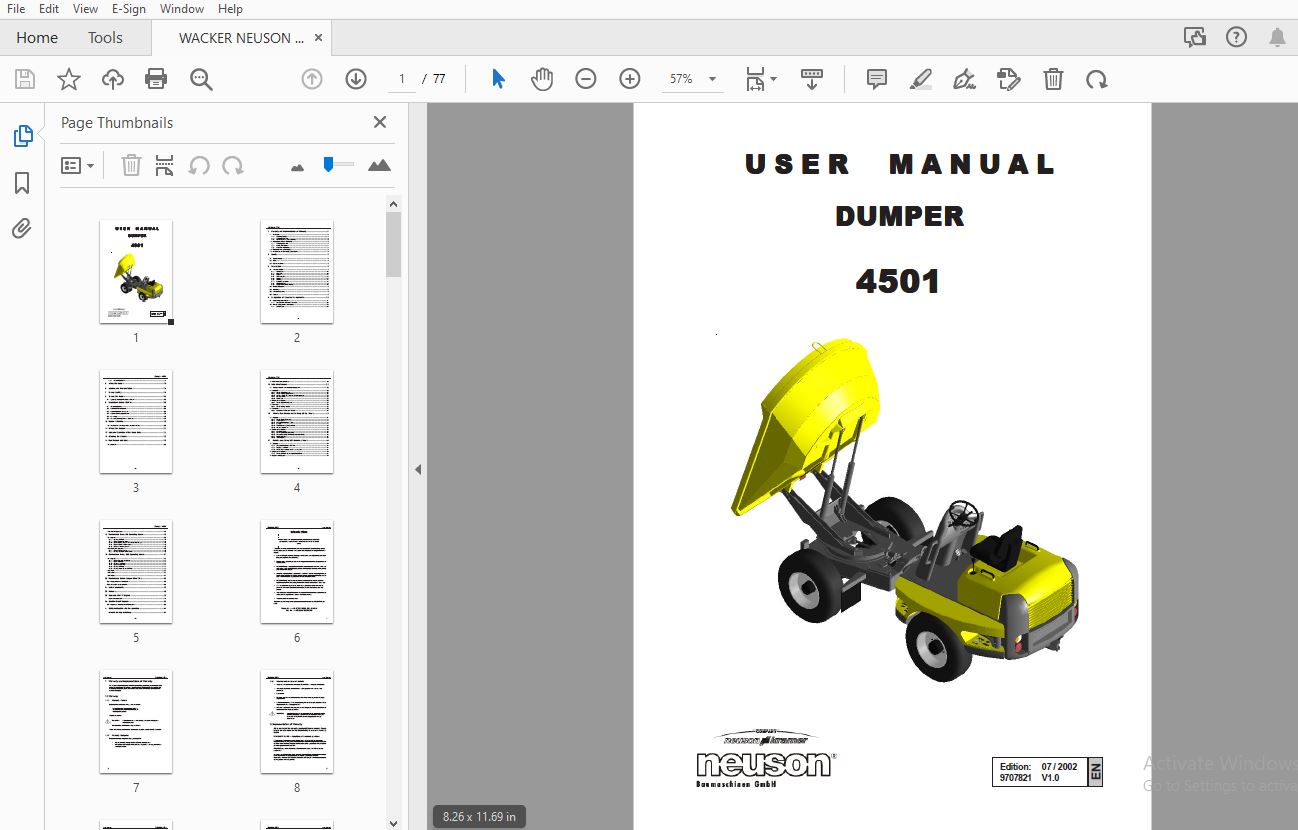
Task: Click the scrolling mode keyboard icon
Action: pos(812,80)
